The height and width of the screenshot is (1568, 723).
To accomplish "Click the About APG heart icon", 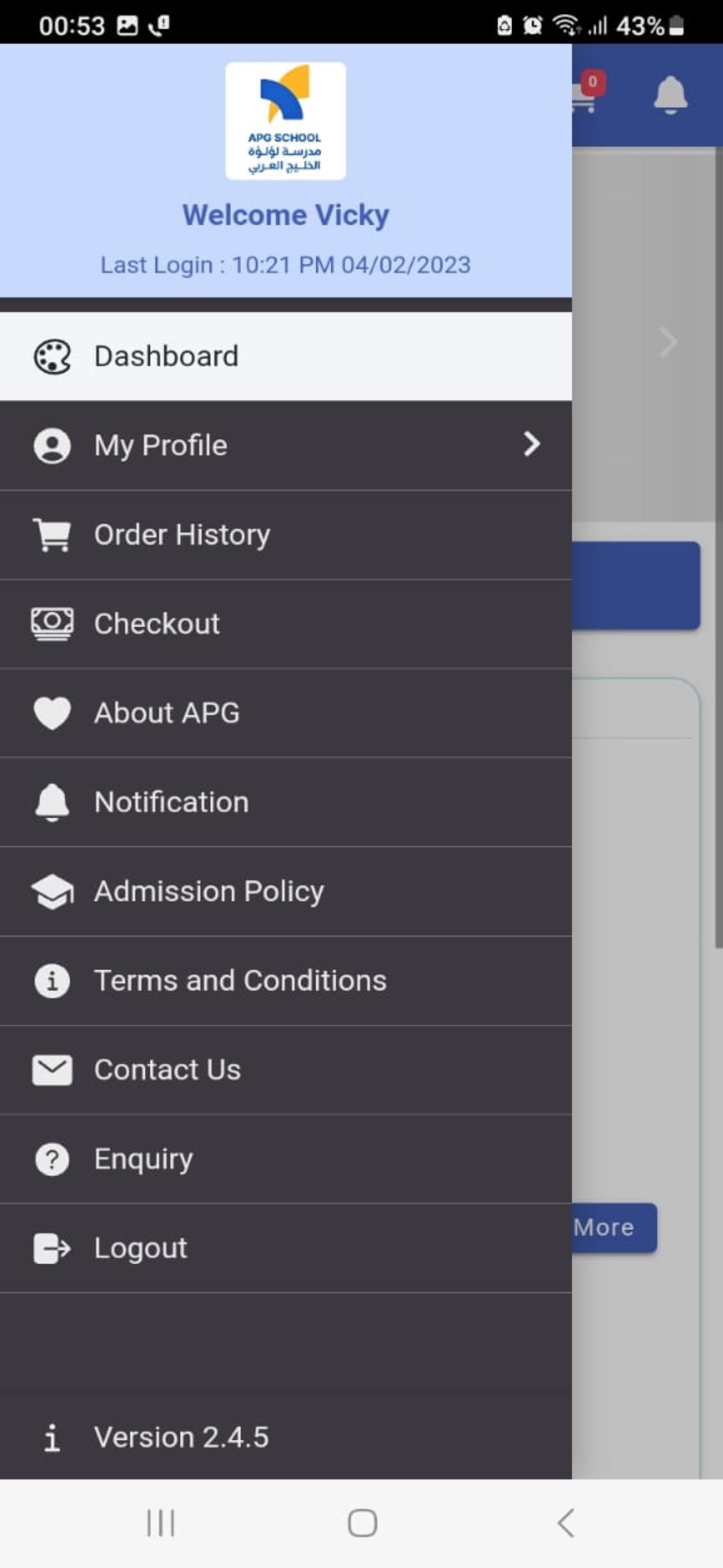I will click(x=52, y=713).
